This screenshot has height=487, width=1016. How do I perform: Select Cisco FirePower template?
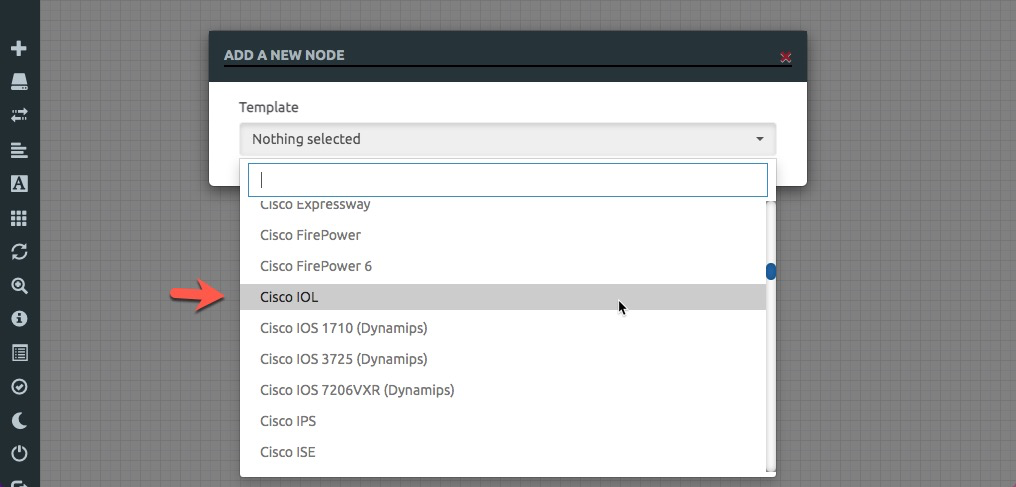click(503, 235)
